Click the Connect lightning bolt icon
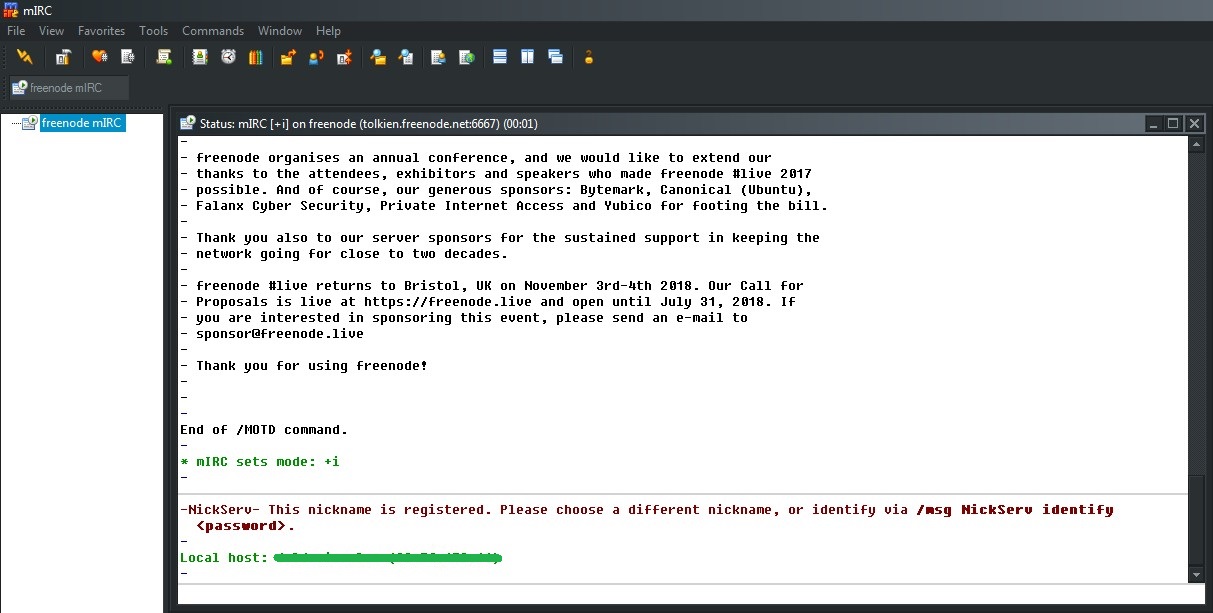Screen dimensions: 1213x613 [25, 57]
